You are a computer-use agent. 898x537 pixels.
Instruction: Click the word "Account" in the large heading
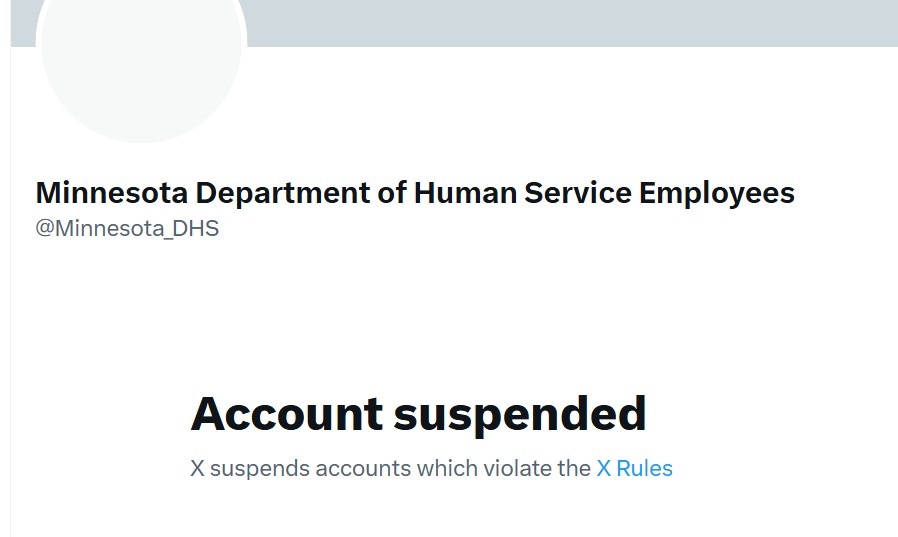point(286,413)
